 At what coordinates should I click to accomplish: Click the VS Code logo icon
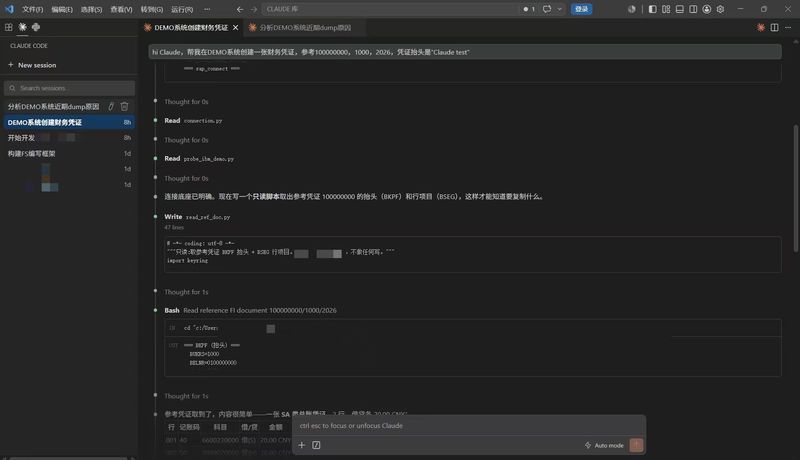(9, 9)
